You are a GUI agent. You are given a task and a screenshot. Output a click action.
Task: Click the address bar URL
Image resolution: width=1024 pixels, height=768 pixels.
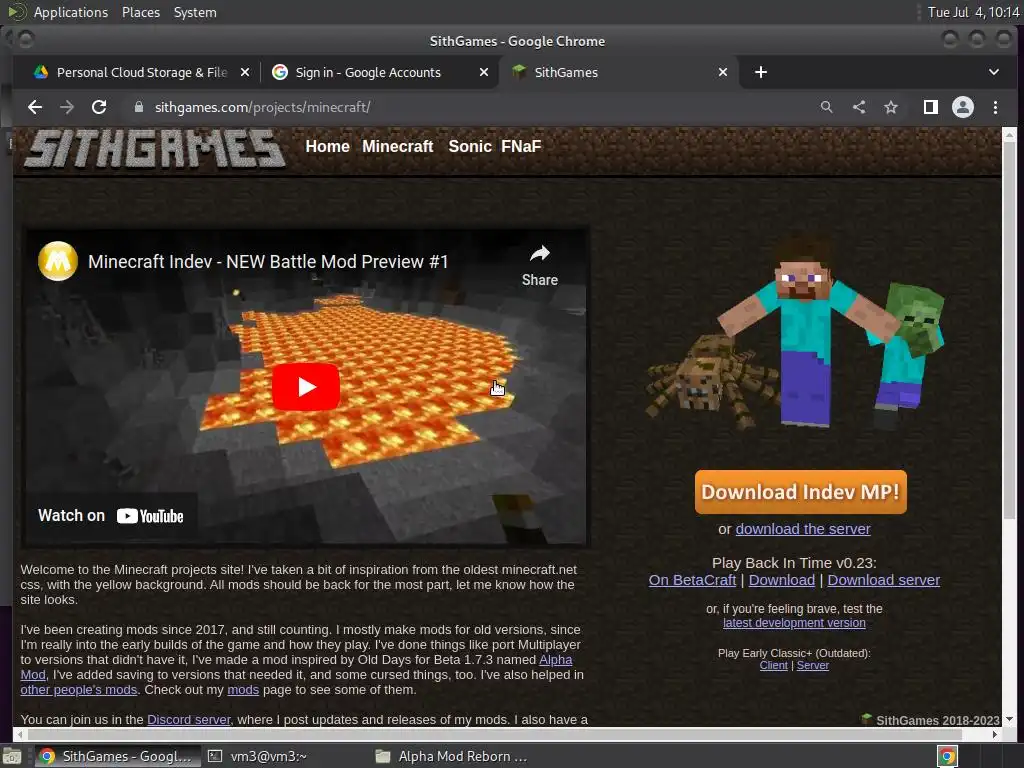click(x=263, y=107)
